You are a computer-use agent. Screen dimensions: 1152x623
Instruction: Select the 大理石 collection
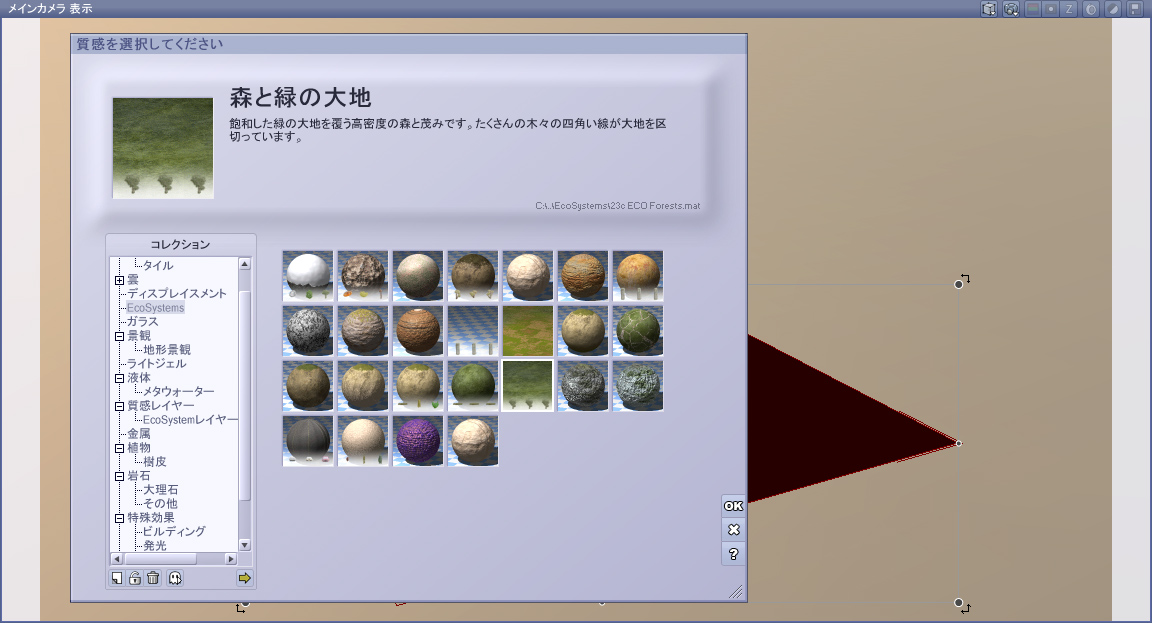160,489
